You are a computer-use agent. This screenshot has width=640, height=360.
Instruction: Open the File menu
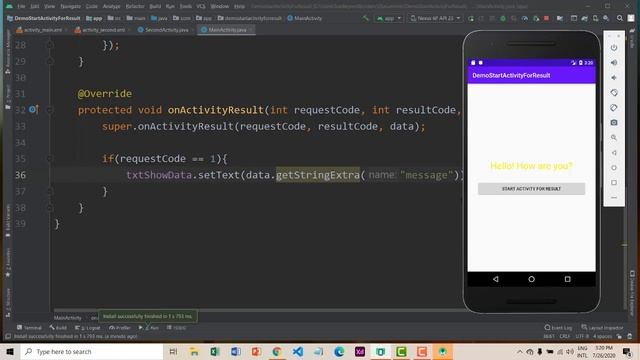pos(21,6)
